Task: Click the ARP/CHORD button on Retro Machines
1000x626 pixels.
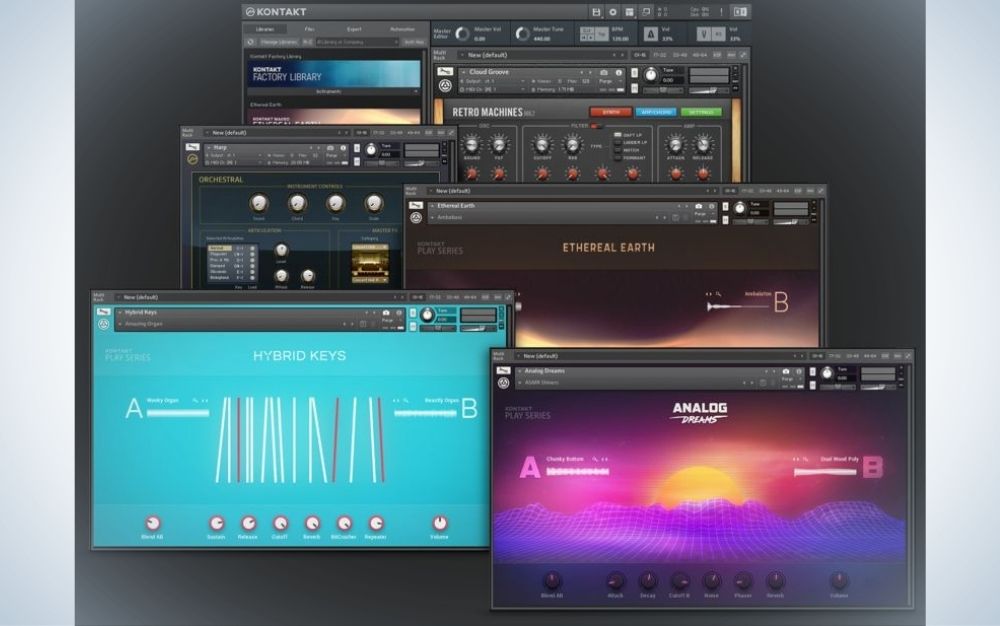Action: 657,113
